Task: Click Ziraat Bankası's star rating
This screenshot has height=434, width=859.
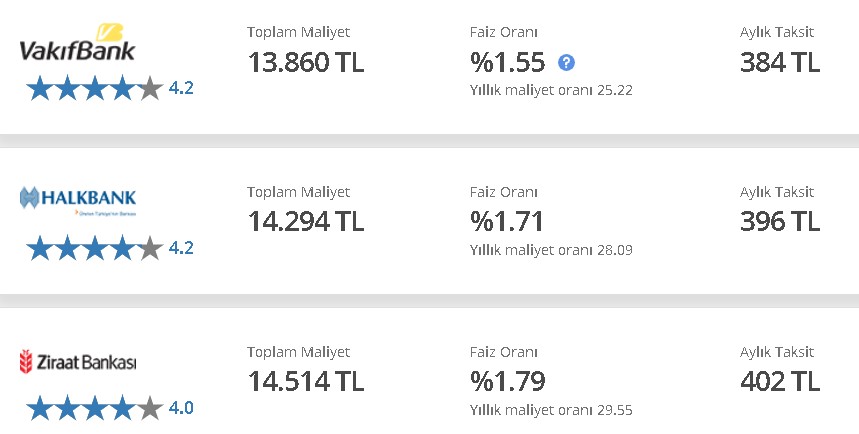Action: [94, 408]
